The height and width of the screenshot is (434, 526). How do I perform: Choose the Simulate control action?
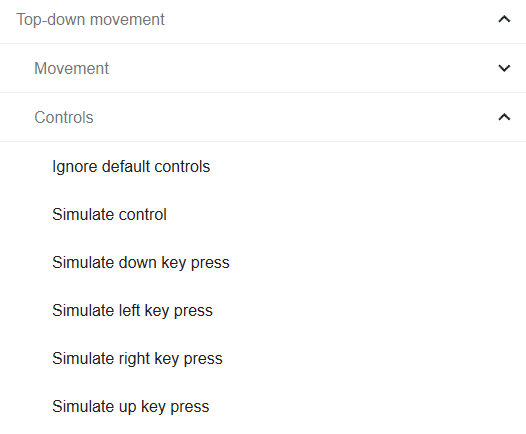[x=263, y=214]
